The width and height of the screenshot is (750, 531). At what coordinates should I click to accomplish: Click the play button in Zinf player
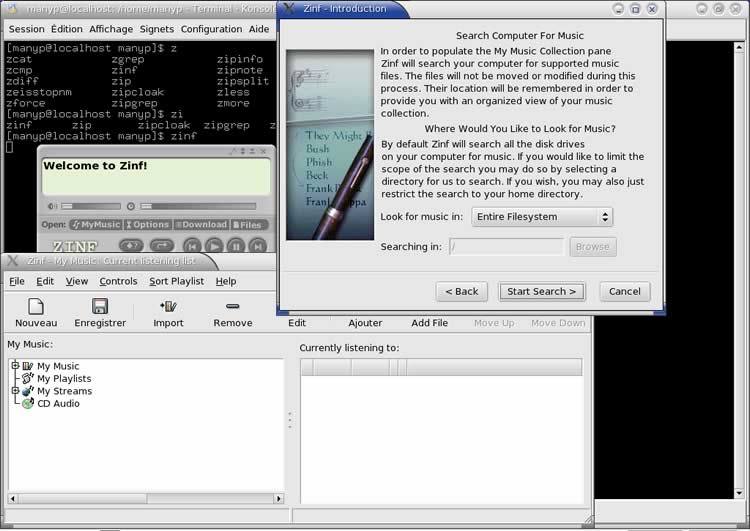pyautogui.click(x=214, y=246)
